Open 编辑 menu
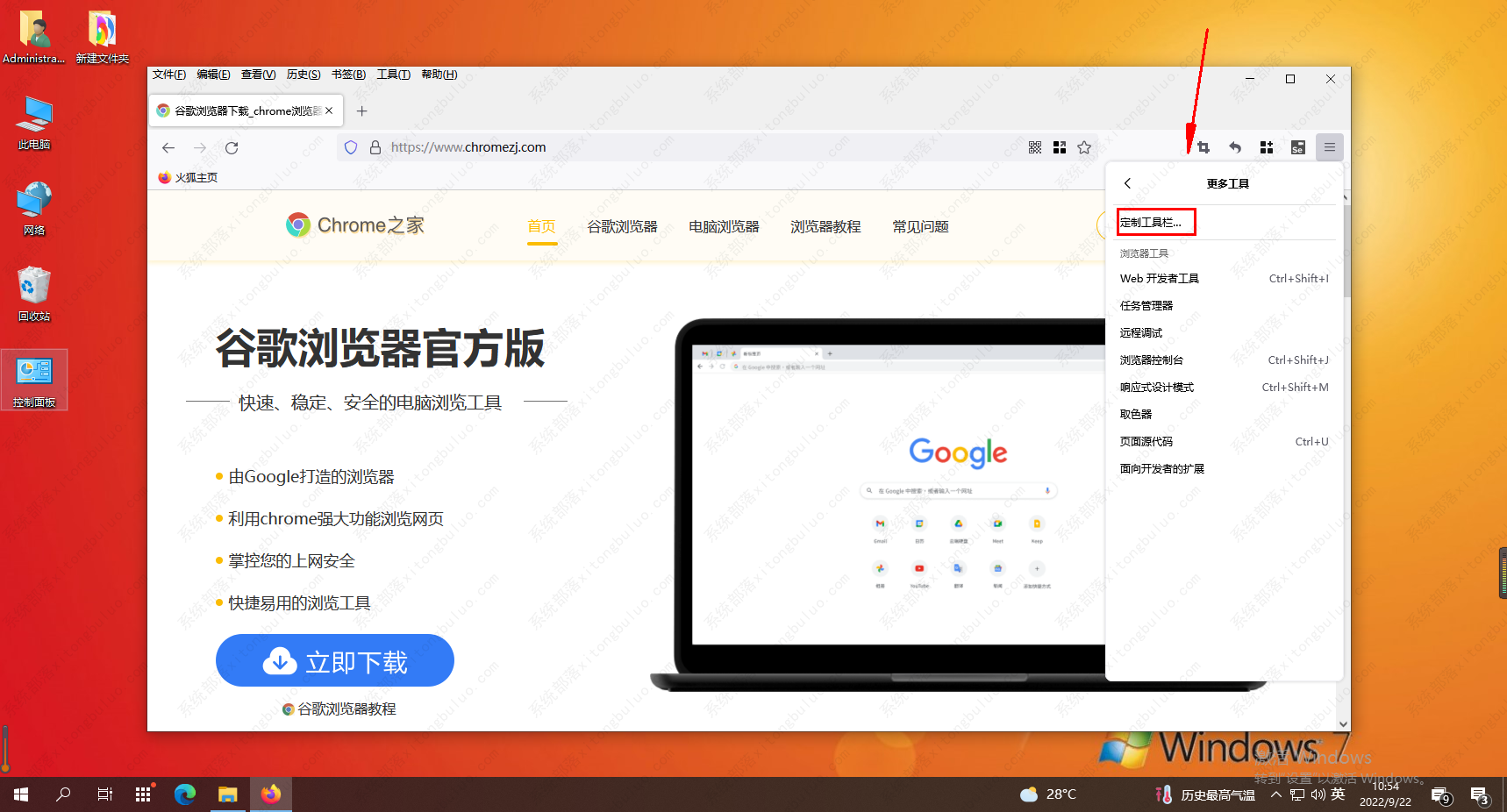This screenshot has width=1507, height=812. click(x=213, y=75)
